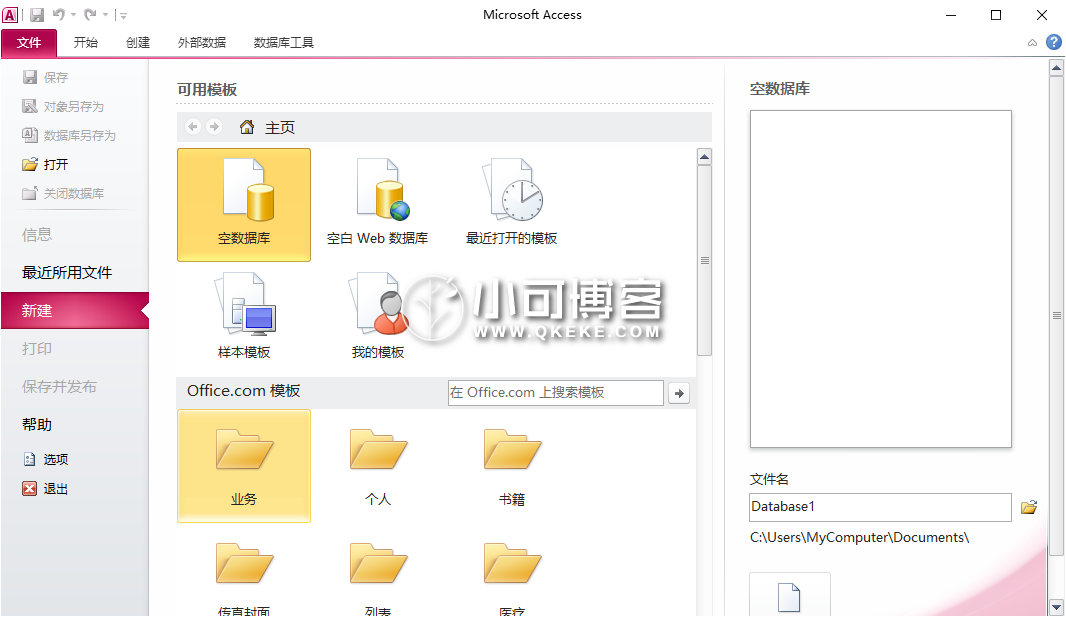Open 选项 settings in backstage menu

(x=46, y=459)
